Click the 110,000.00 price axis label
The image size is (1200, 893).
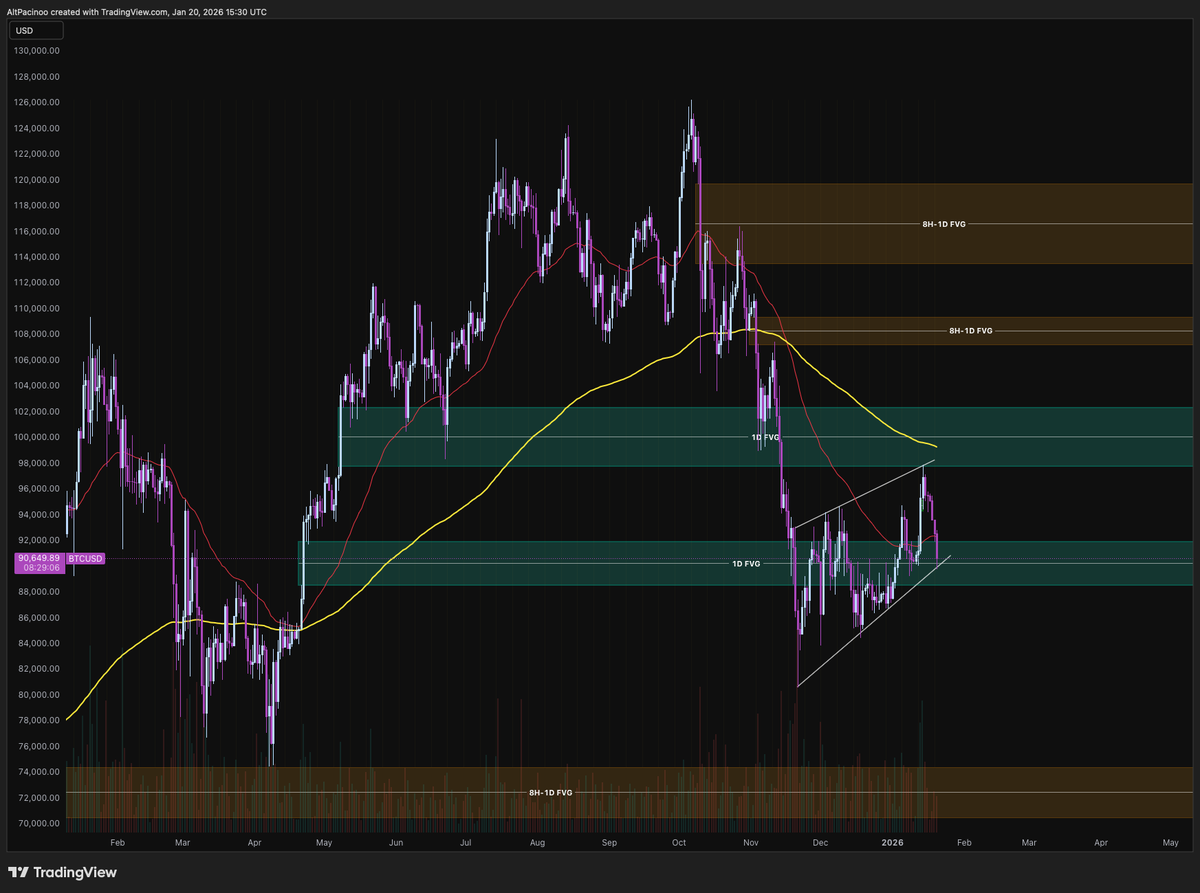coord(38,308)
